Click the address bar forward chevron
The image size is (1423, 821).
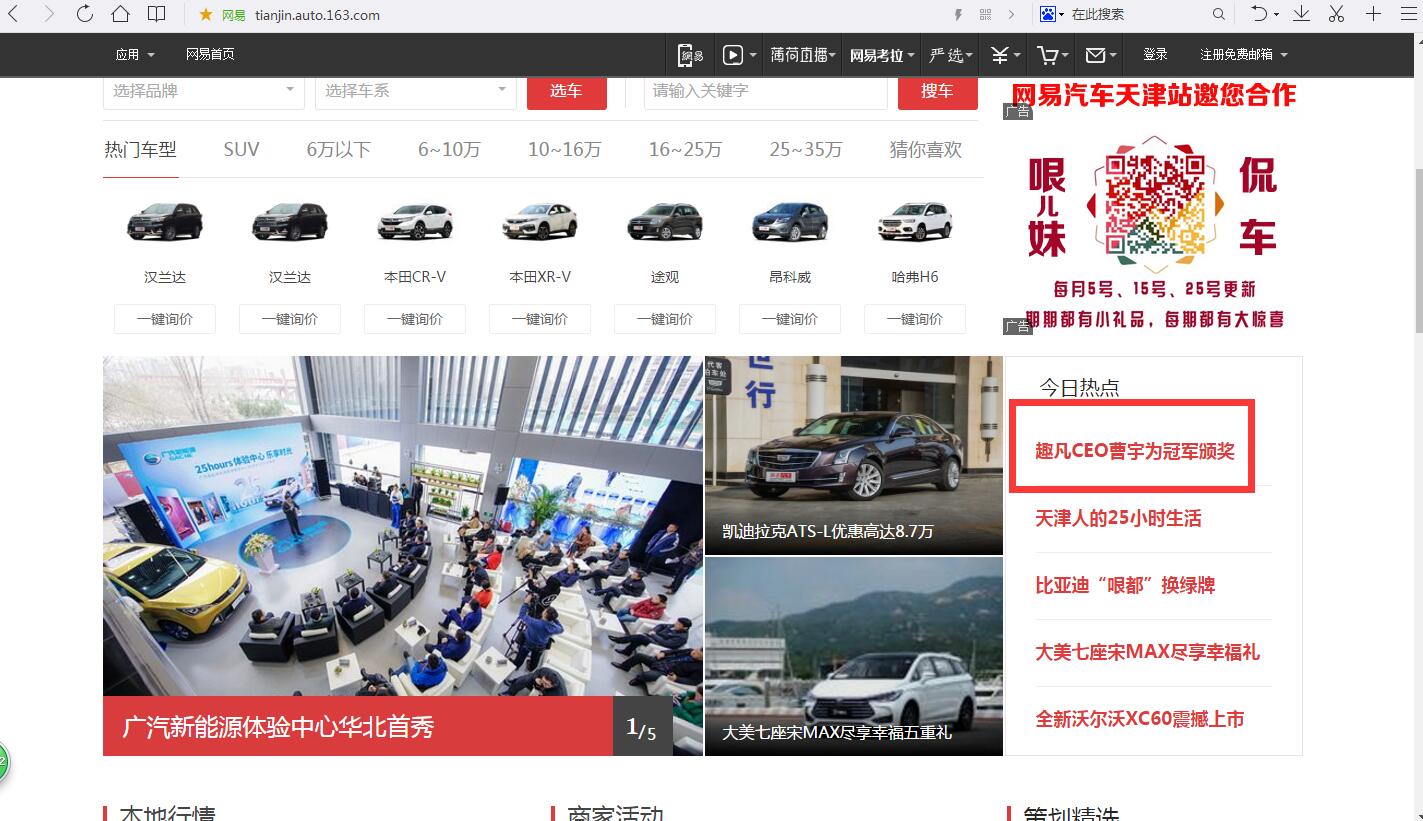click(x=1012, y=15)
